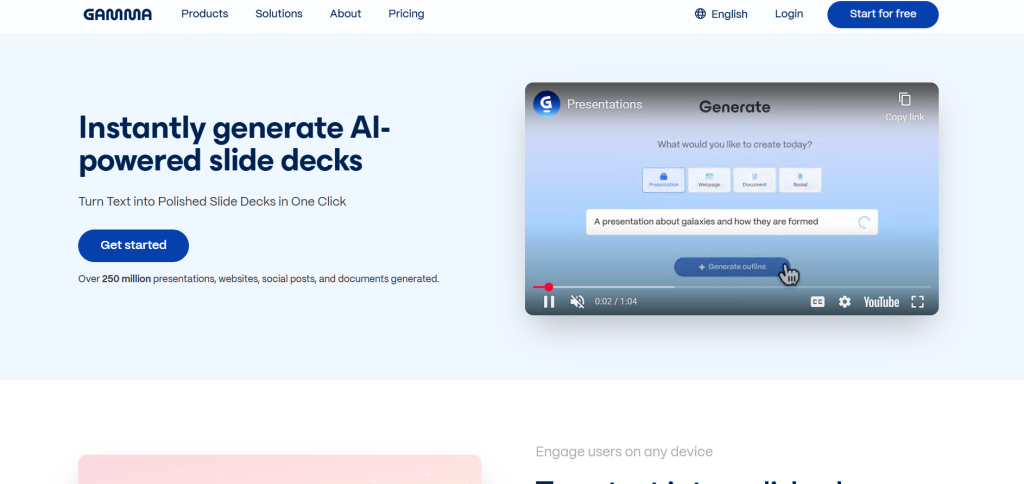Screen dimensions: 1024x484
Task: Click the Get started button
Action: pos(133,245)
